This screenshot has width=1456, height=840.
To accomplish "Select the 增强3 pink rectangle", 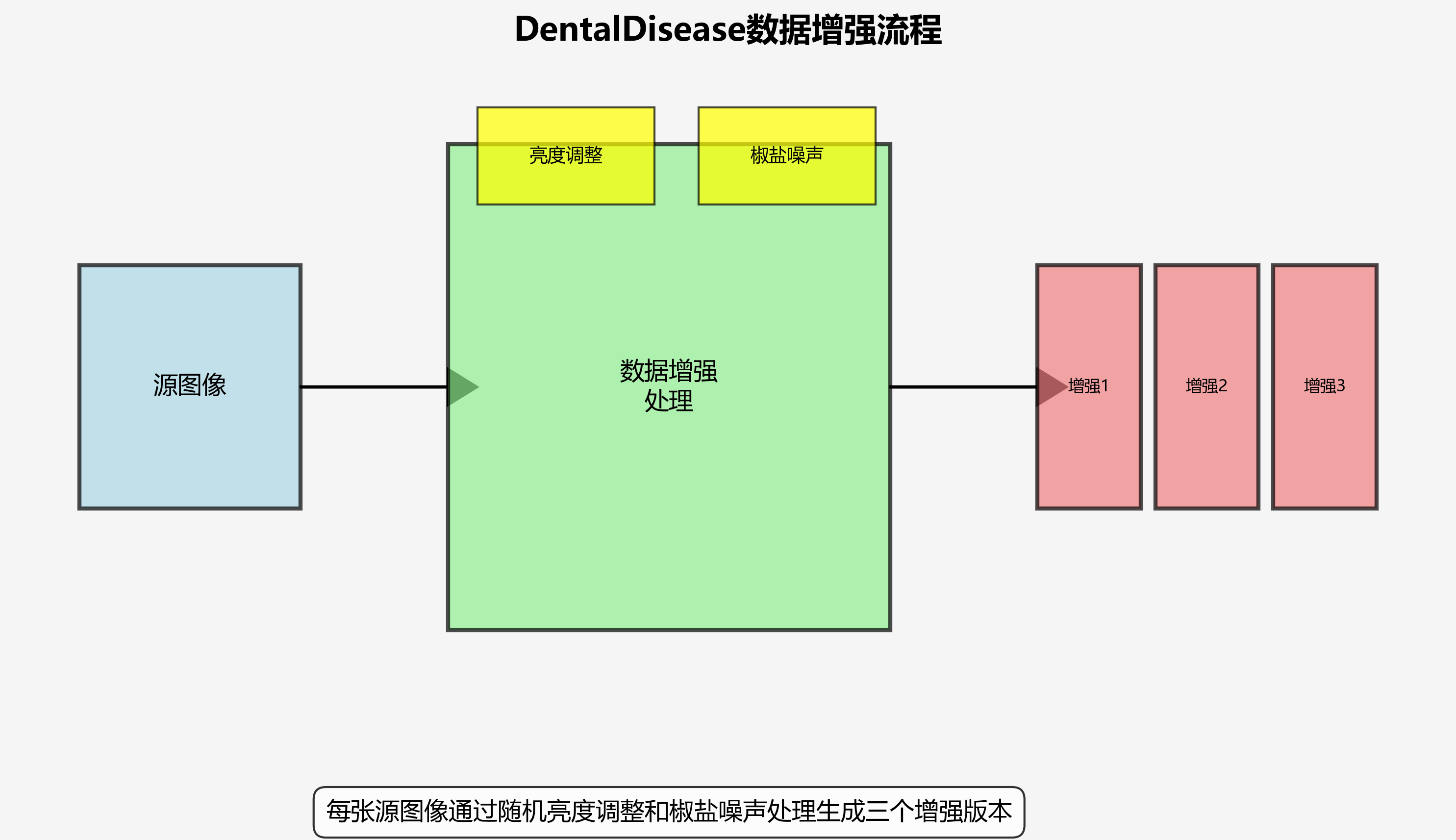I will pos(1325,450).
